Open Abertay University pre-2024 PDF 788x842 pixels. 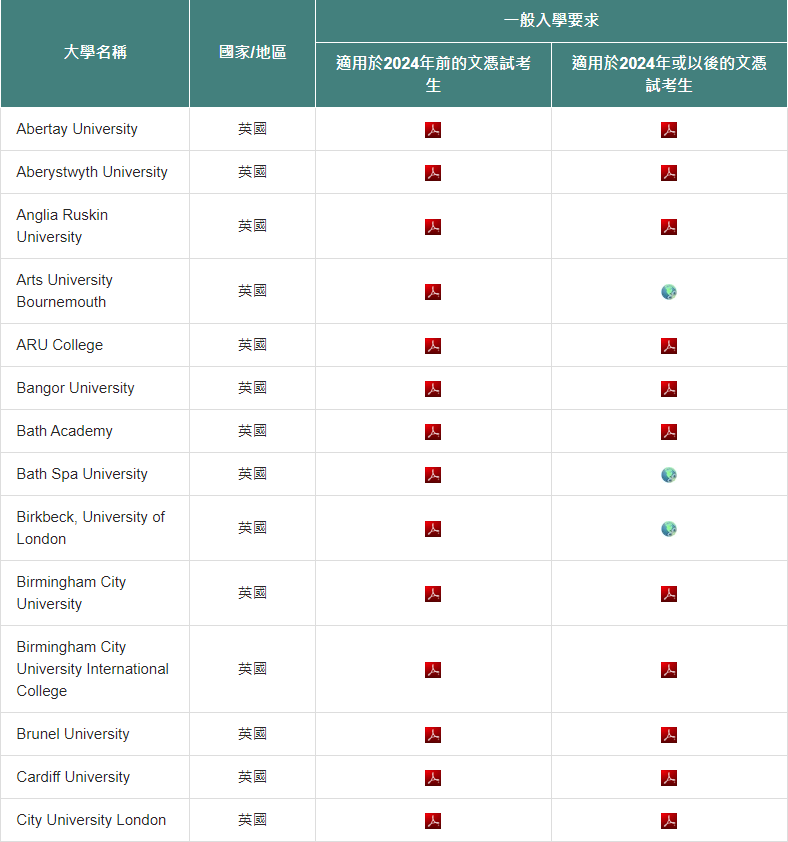click(x=433, y=130)
